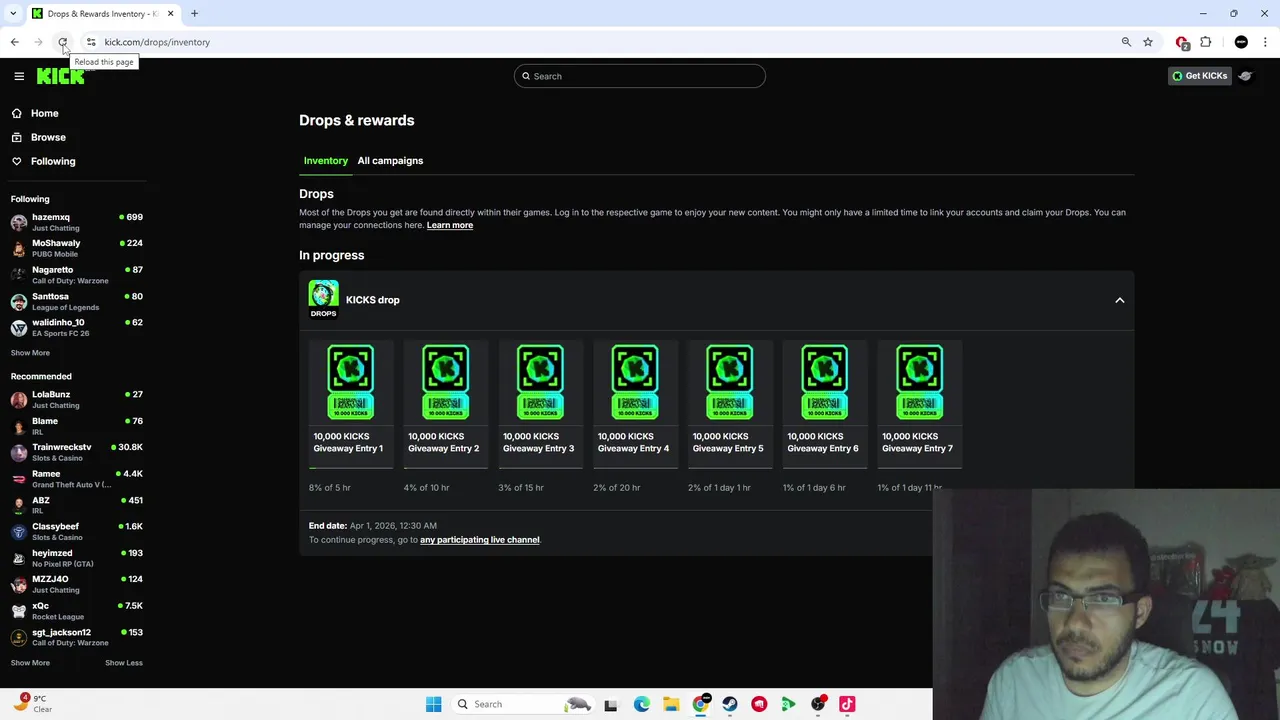The image size is (1280, 720).
Task: Collapse Recommended list with Show Less
Action: (x=124, y=662)
